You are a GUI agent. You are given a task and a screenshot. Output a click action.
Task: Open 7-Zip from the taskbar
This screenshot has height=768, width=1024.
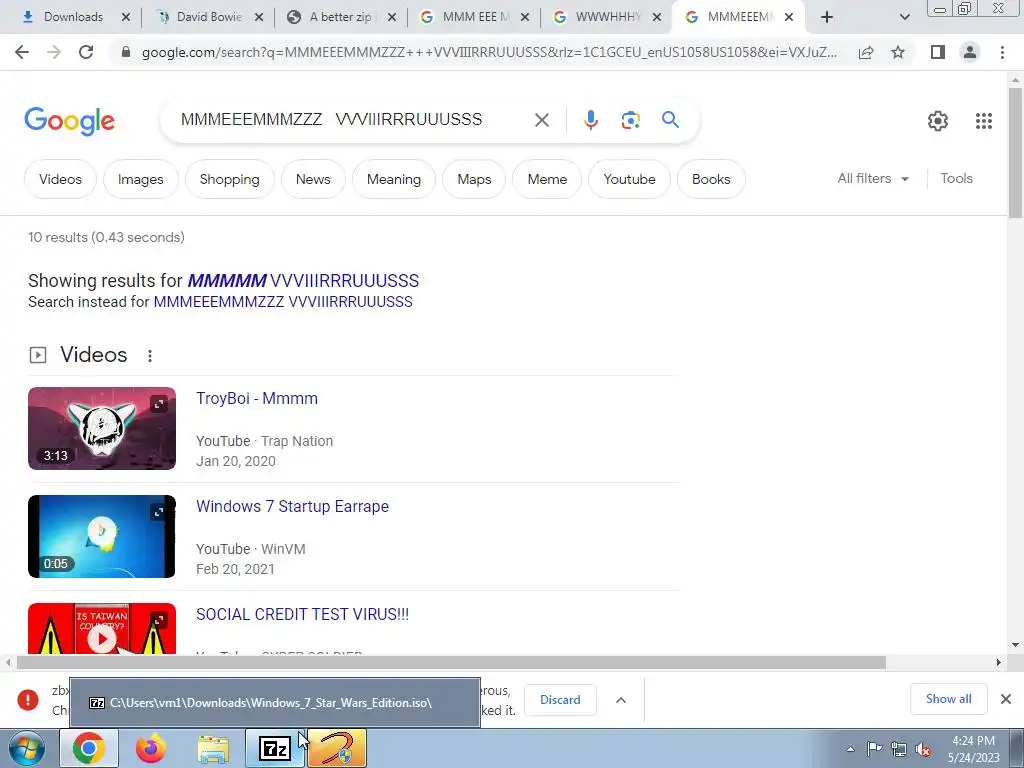click(x=275, y=748)
